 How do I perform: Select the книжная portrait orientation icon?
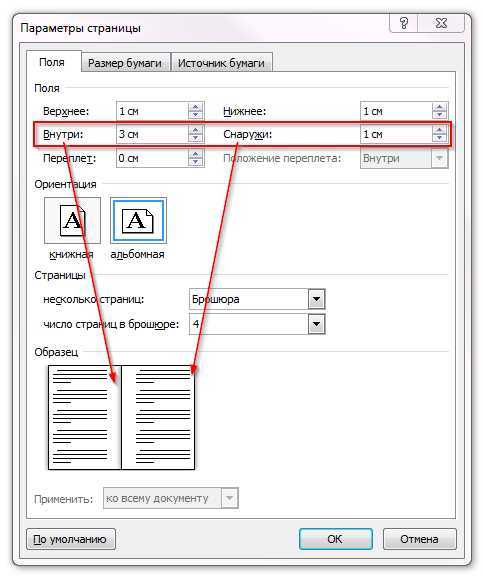click(x=72, y=220)
